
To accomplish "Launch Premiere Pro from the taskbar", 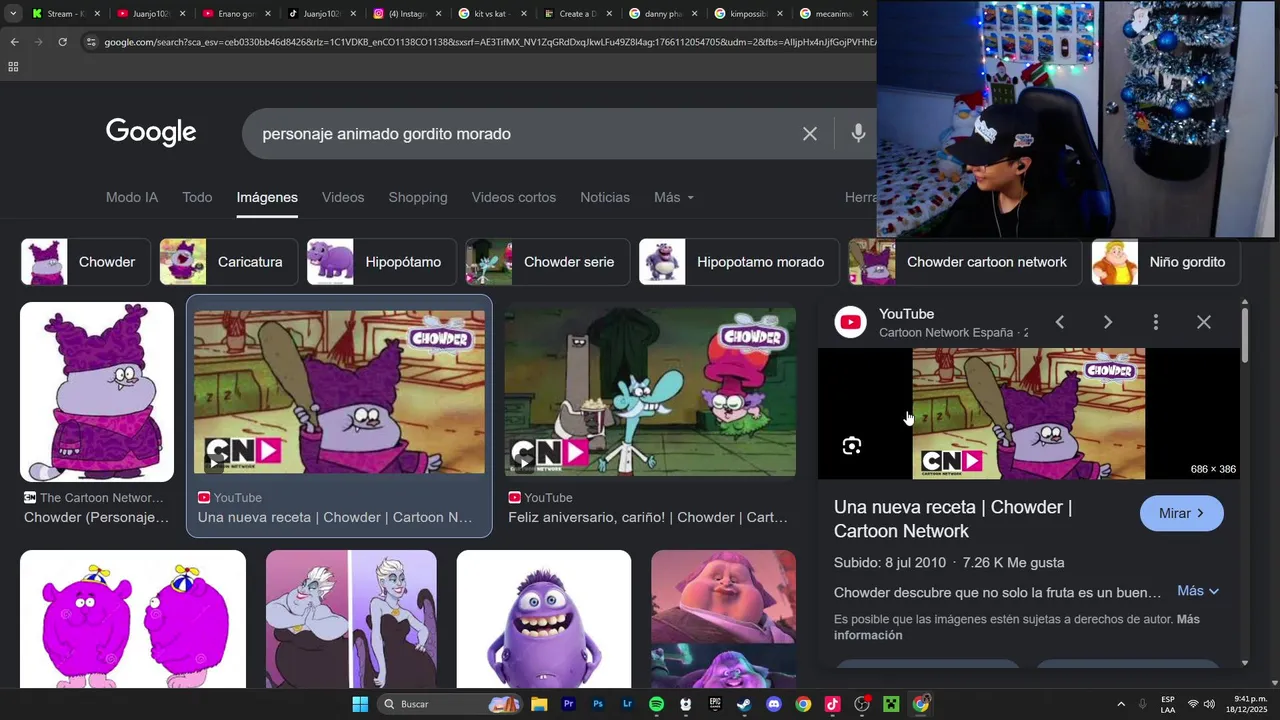I will [568, 704].
